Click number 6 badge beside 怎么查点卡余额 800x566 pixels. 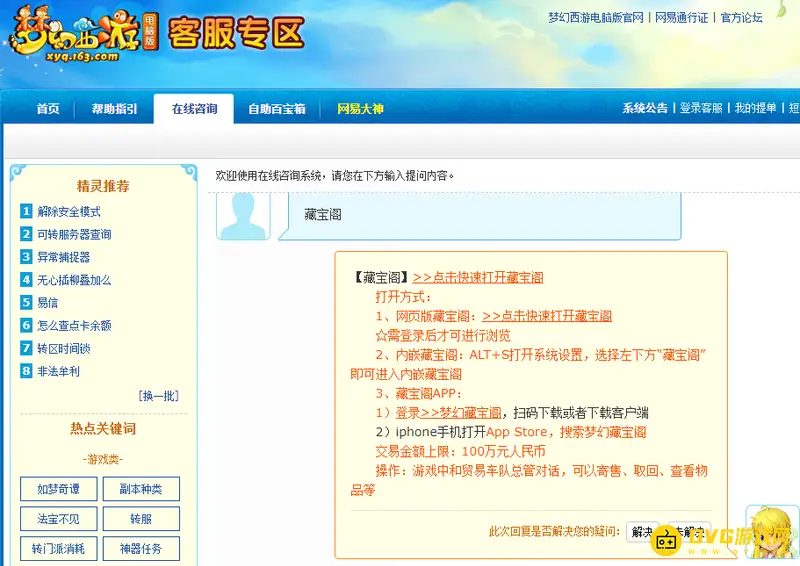(x=26, y=325)
